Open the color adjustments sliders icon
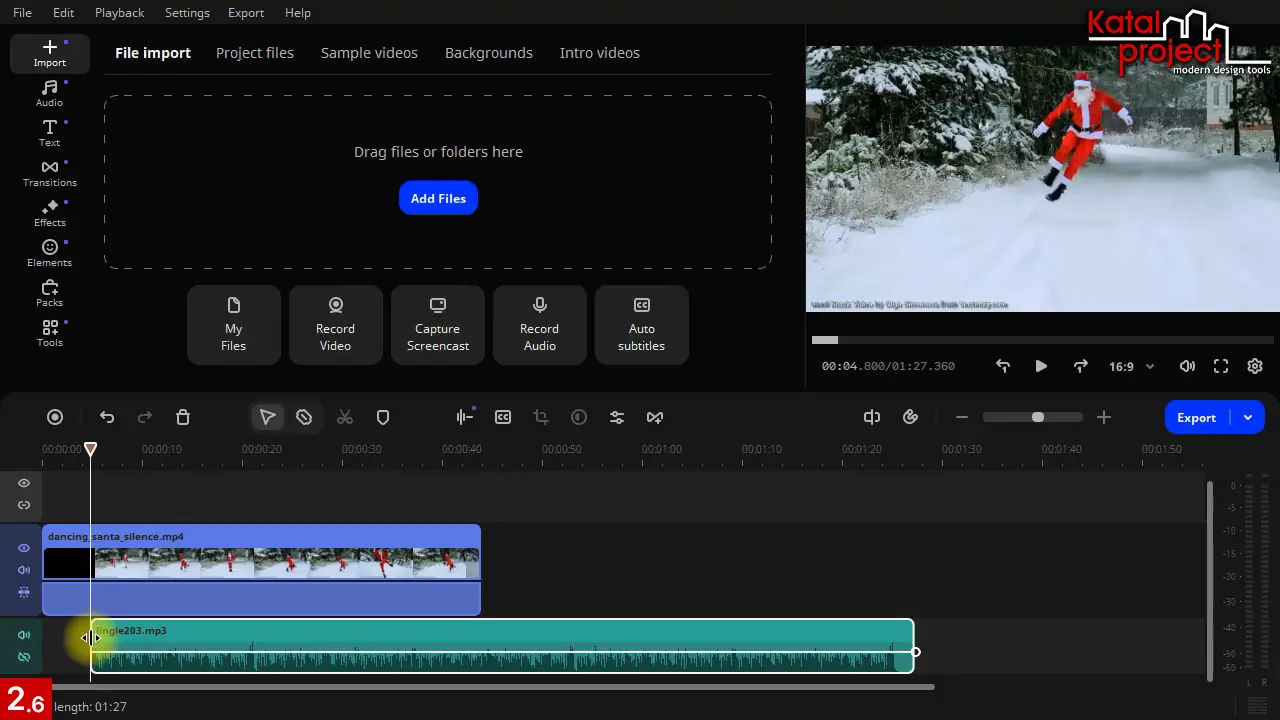The width and height of the screenshot is (1280, 720). (617, 417)
